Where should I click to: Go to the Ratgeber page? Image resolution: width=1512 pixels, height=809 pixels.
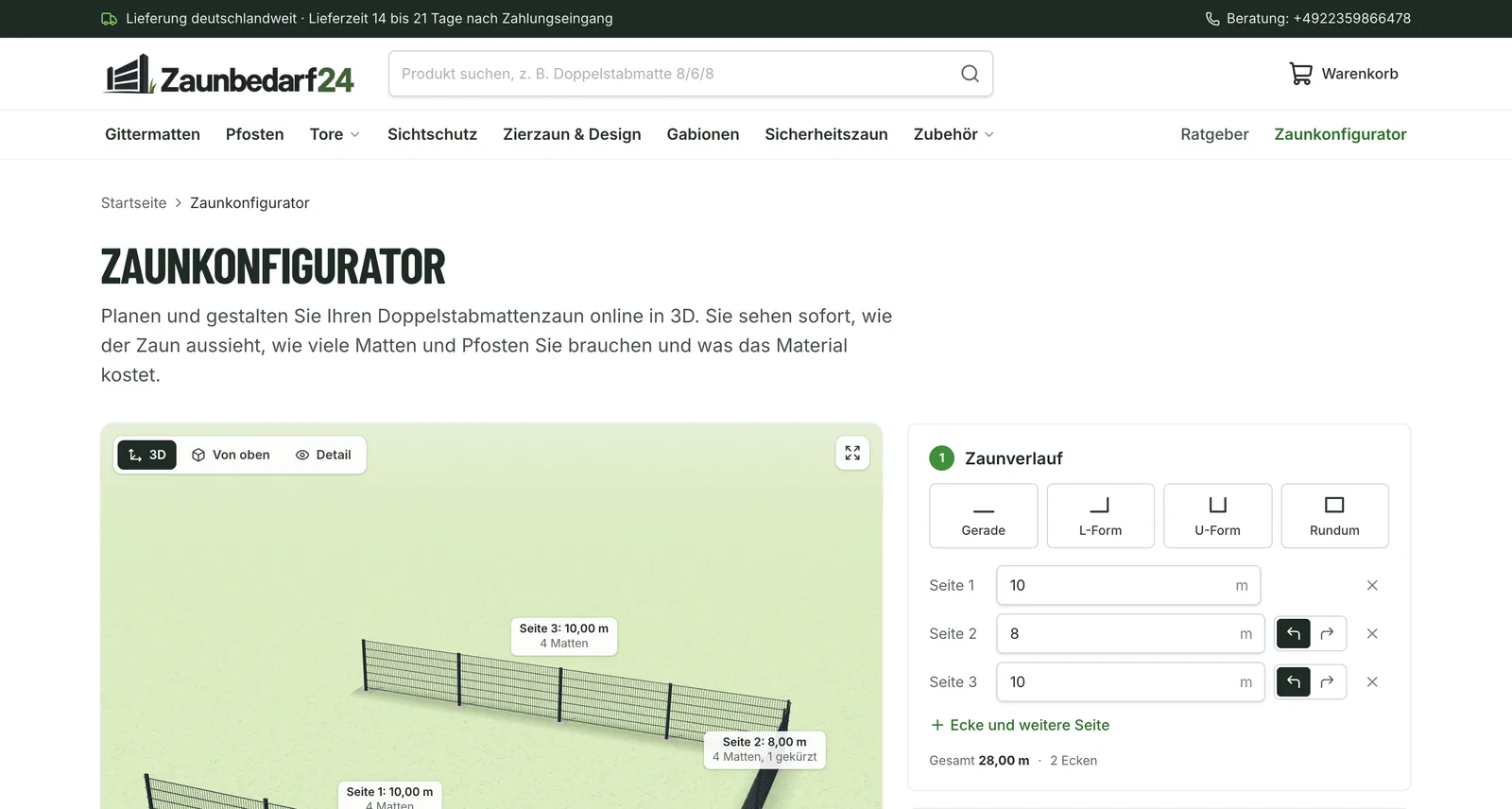pos(1214,134)
